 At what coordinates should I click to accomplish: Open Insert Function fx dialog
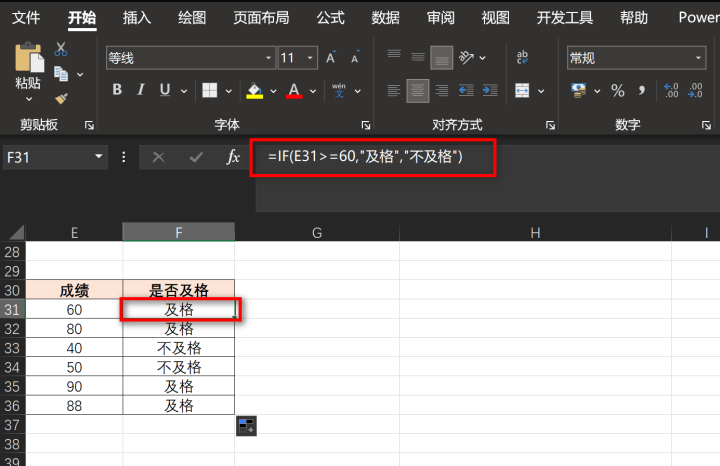pyautogui.click(x=233, y=157)
